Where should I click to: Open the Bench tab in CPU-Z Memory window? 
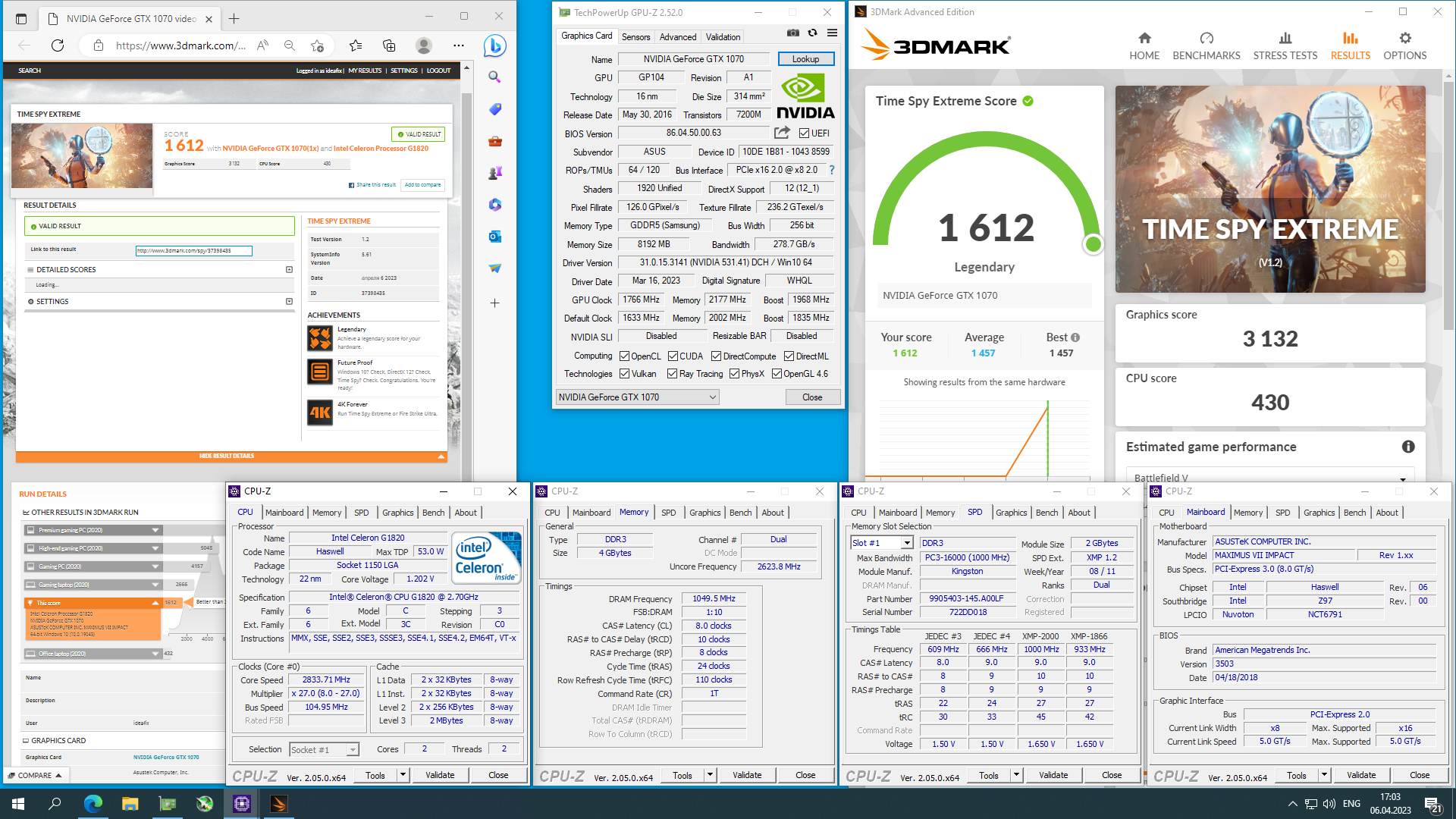tap(741, 513)
